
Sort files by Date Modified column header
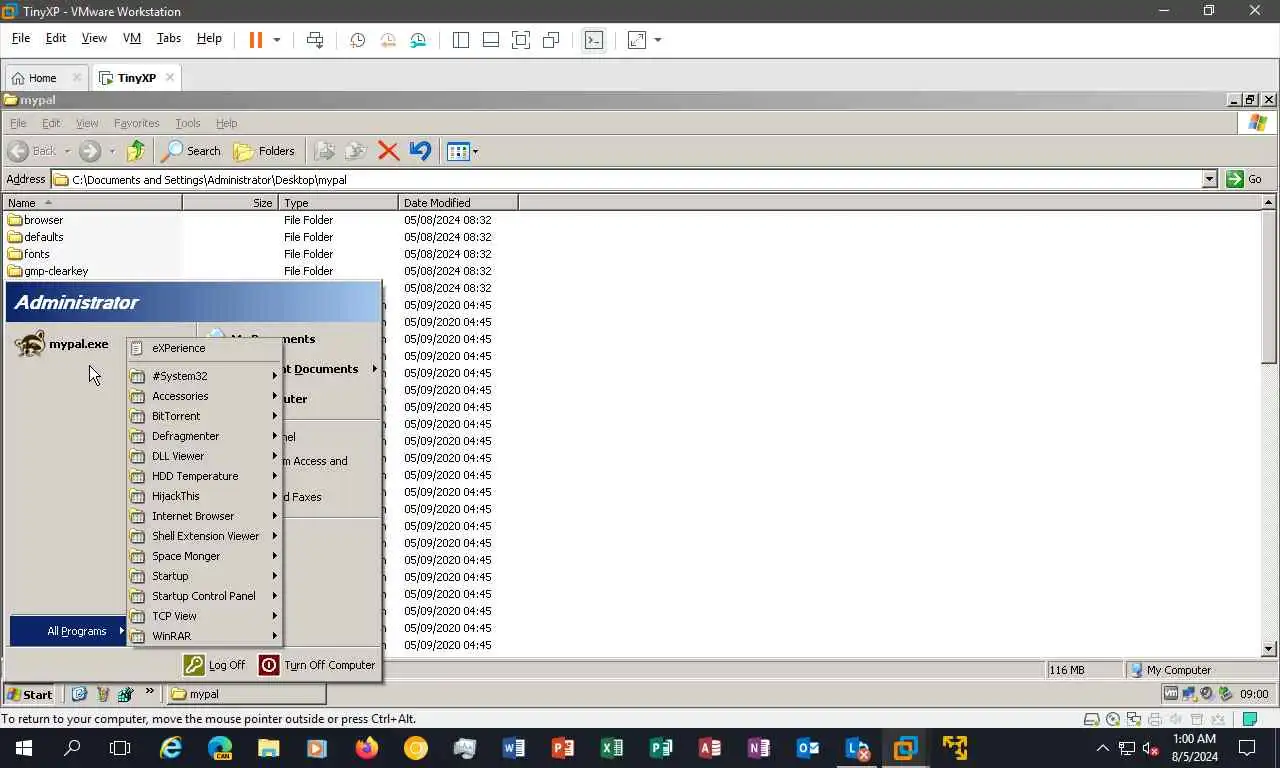pos(457,202)
